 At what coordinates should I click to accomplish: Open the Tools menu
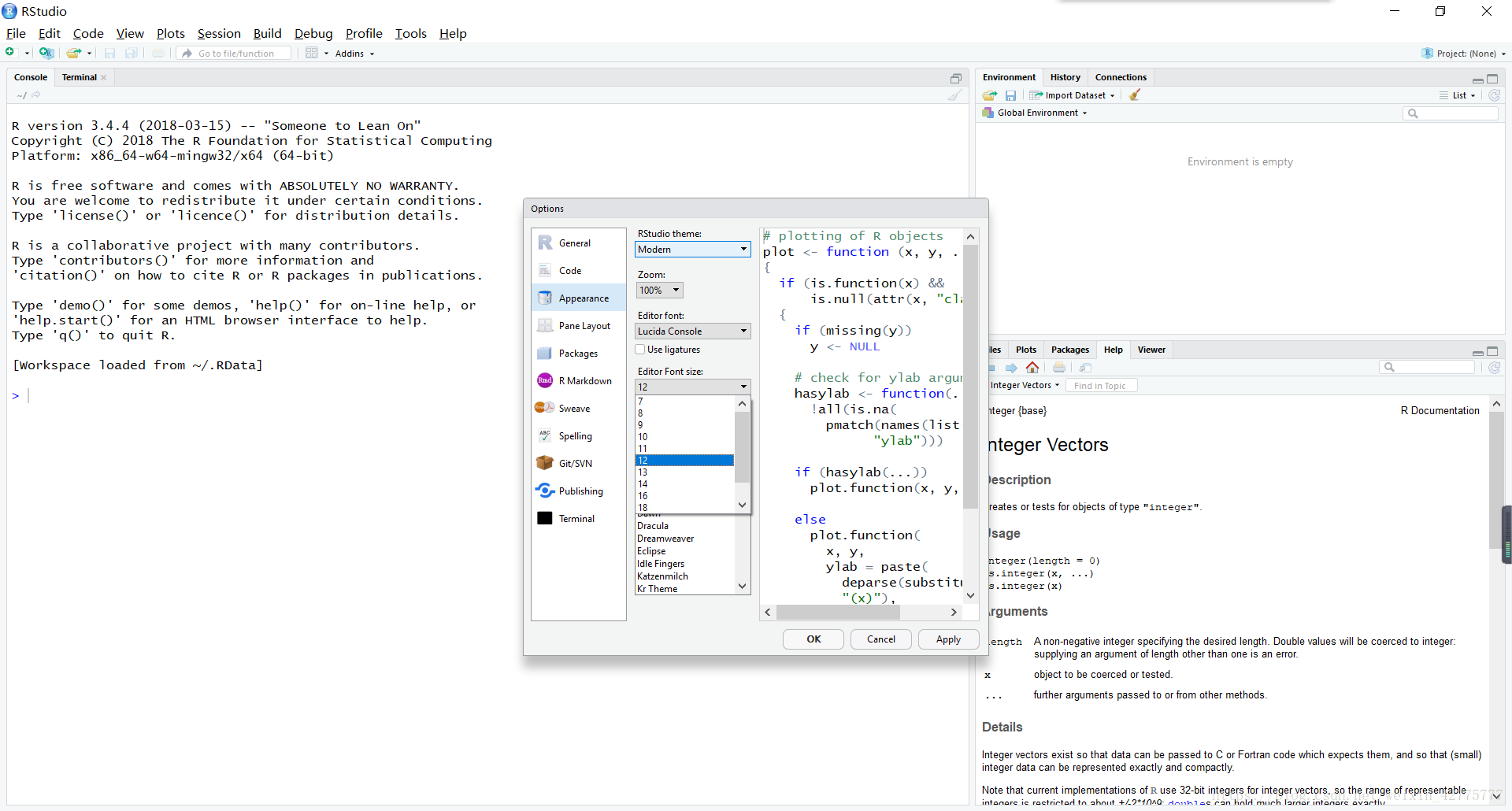(x=410, y=33)
